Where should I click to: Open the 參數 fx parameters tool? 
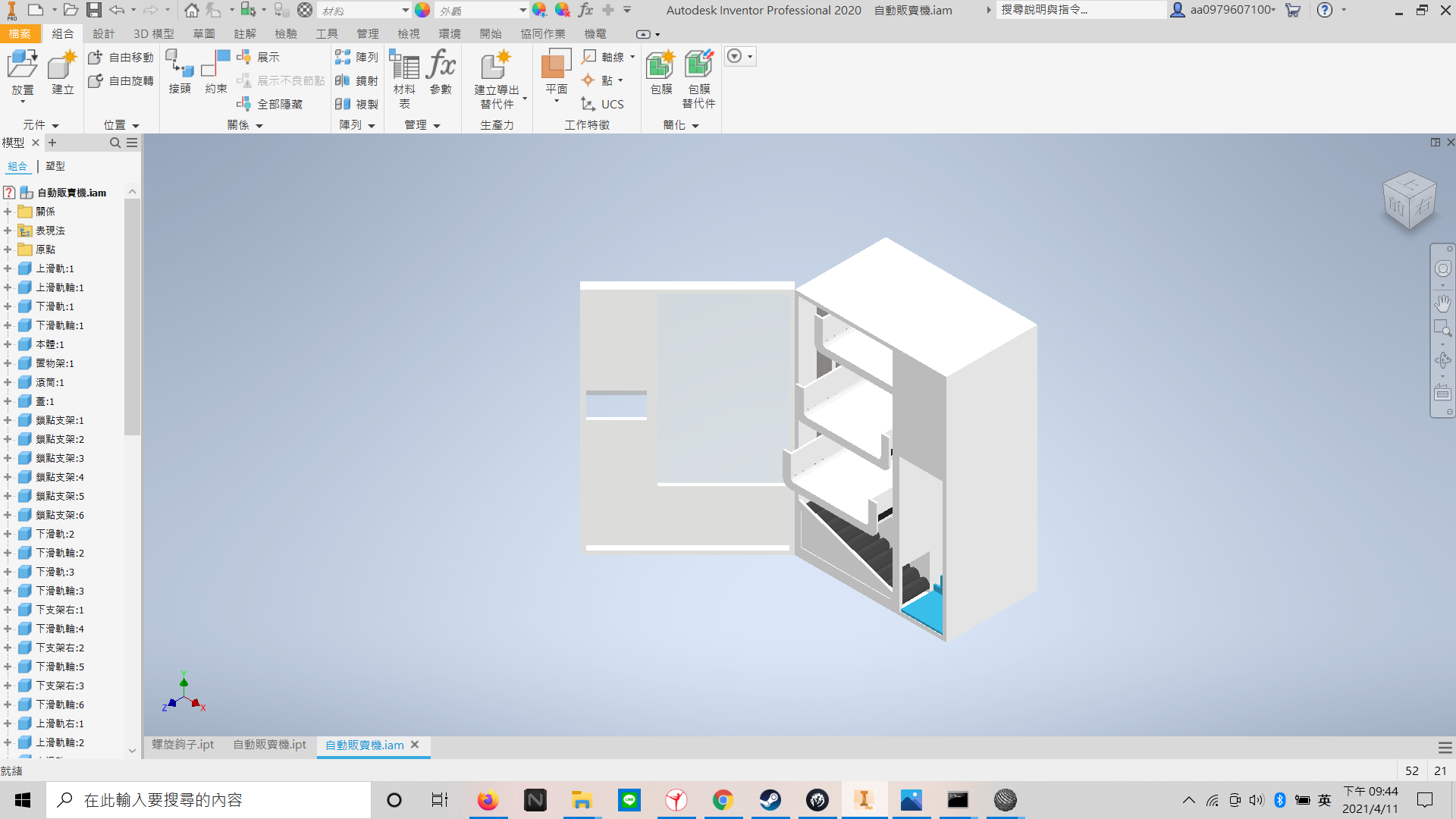[441, 73]
